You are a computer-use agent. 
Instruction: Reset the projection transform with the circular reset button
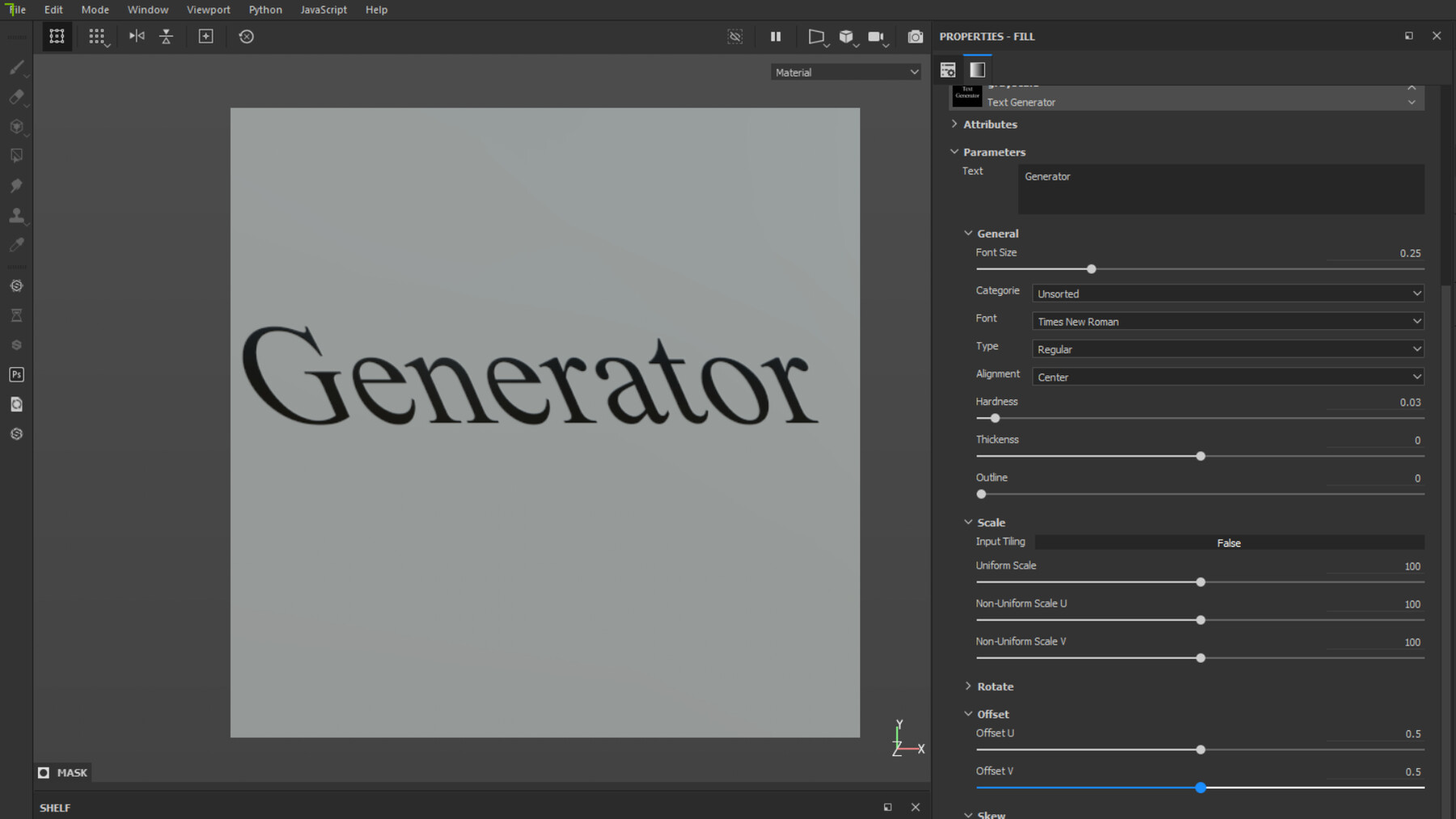pos(246,36)
